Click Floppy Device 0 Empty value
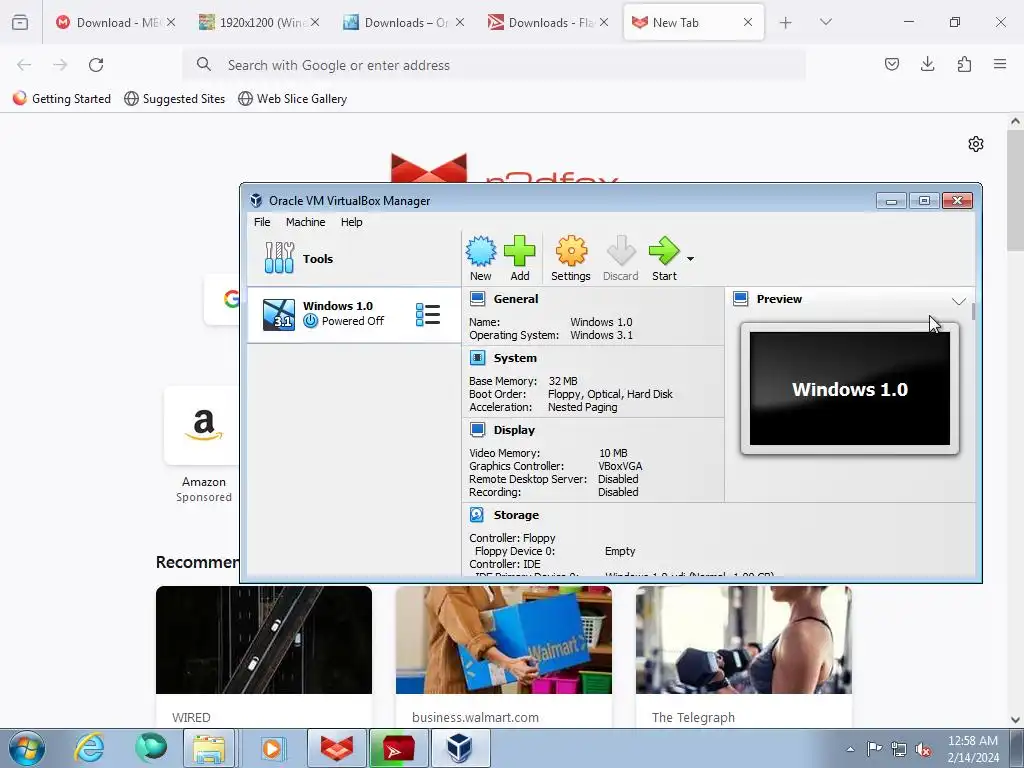 click(620, 551)
